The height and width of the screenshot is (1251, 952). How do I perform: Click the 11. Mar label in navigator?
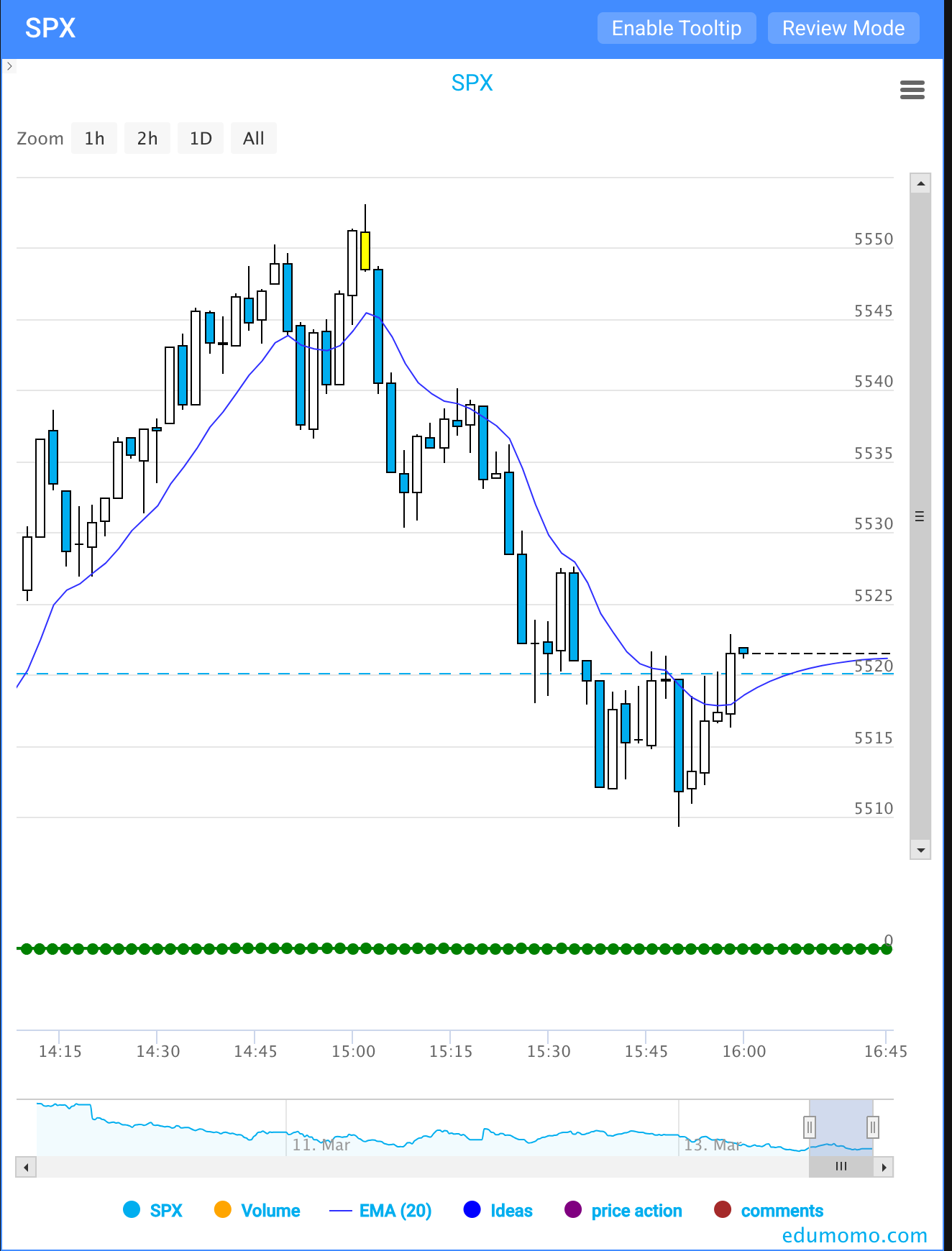click(x=321, y=1145)
